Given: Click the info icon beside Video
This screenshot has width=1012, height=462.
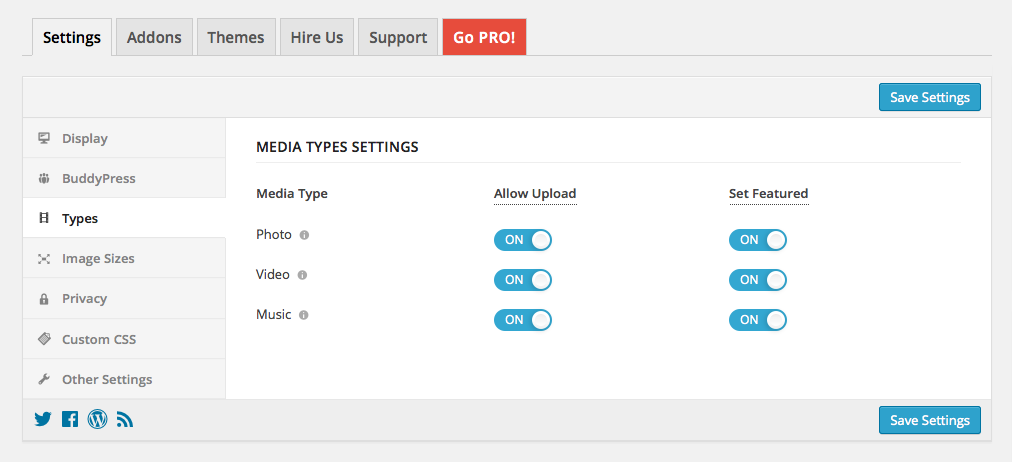Looking at the screenshot, I should click(x=303, y=275).
